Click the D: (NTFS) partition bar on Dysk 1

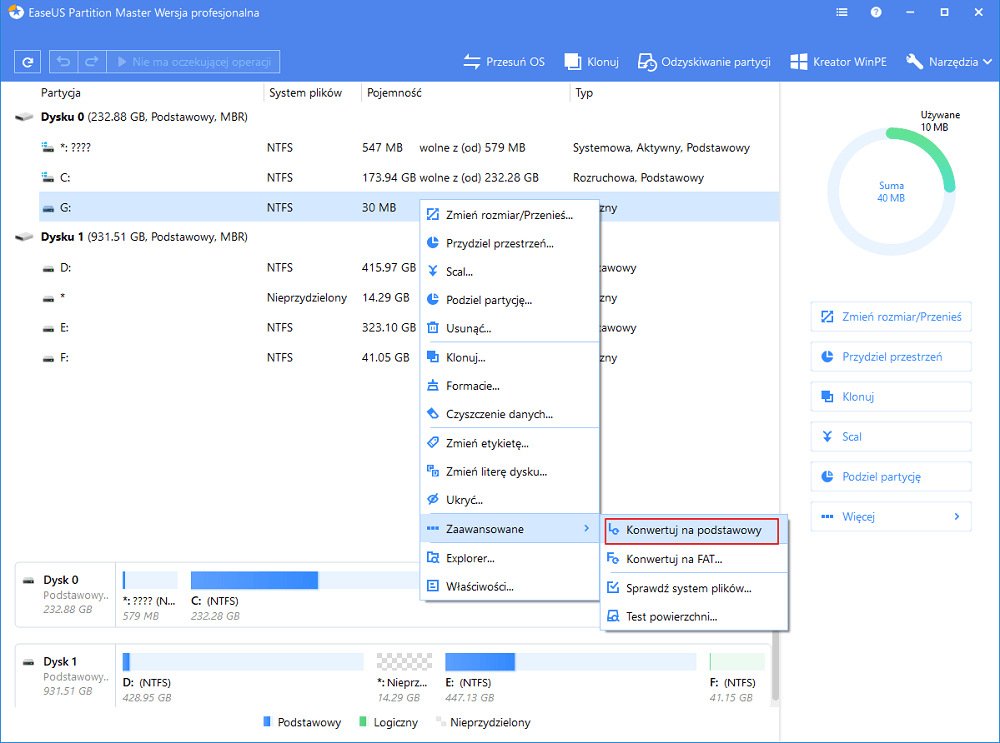243,662
